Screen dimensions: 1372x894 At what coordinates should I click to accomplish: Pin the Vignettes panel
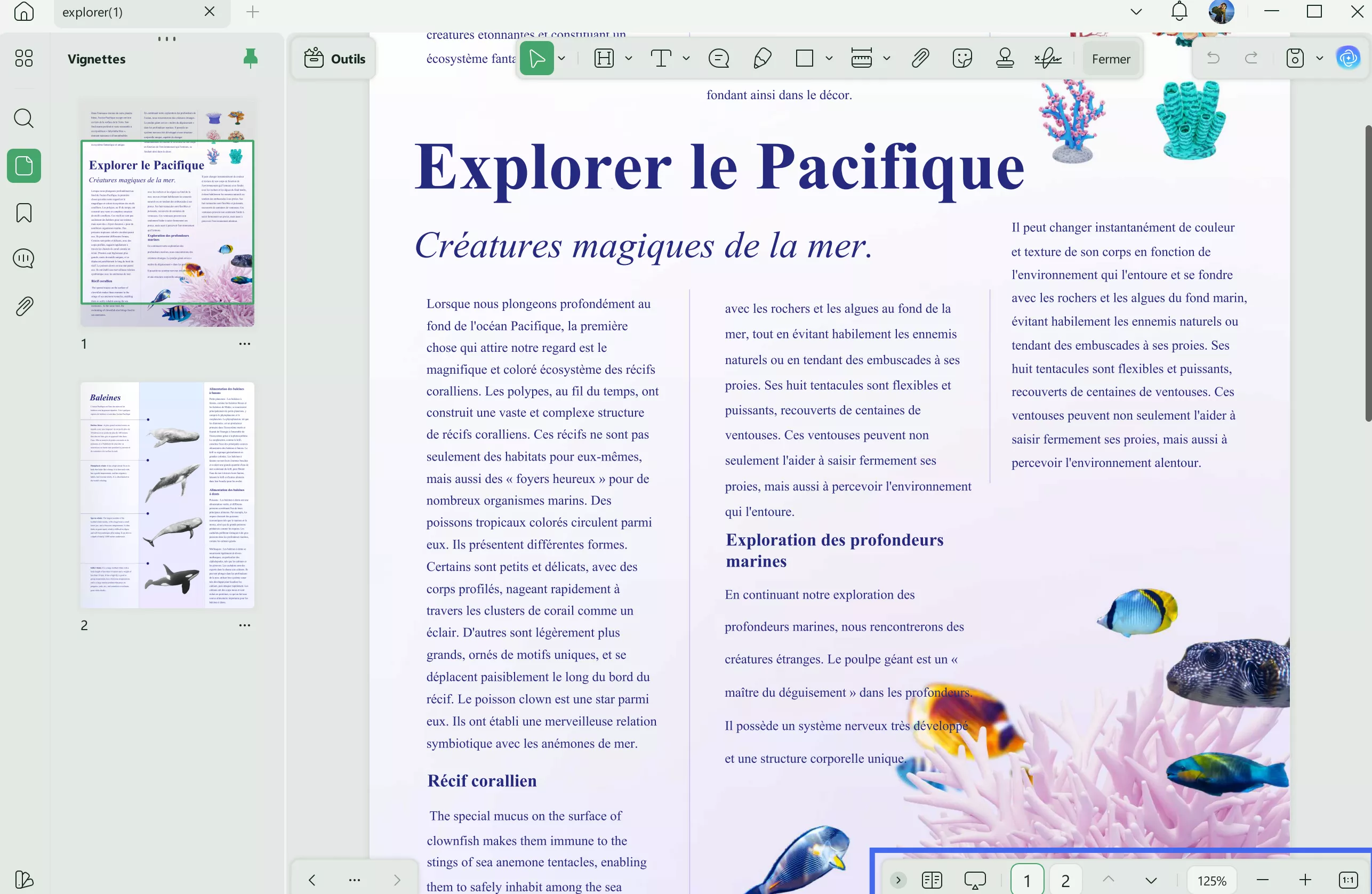[251, 58]
